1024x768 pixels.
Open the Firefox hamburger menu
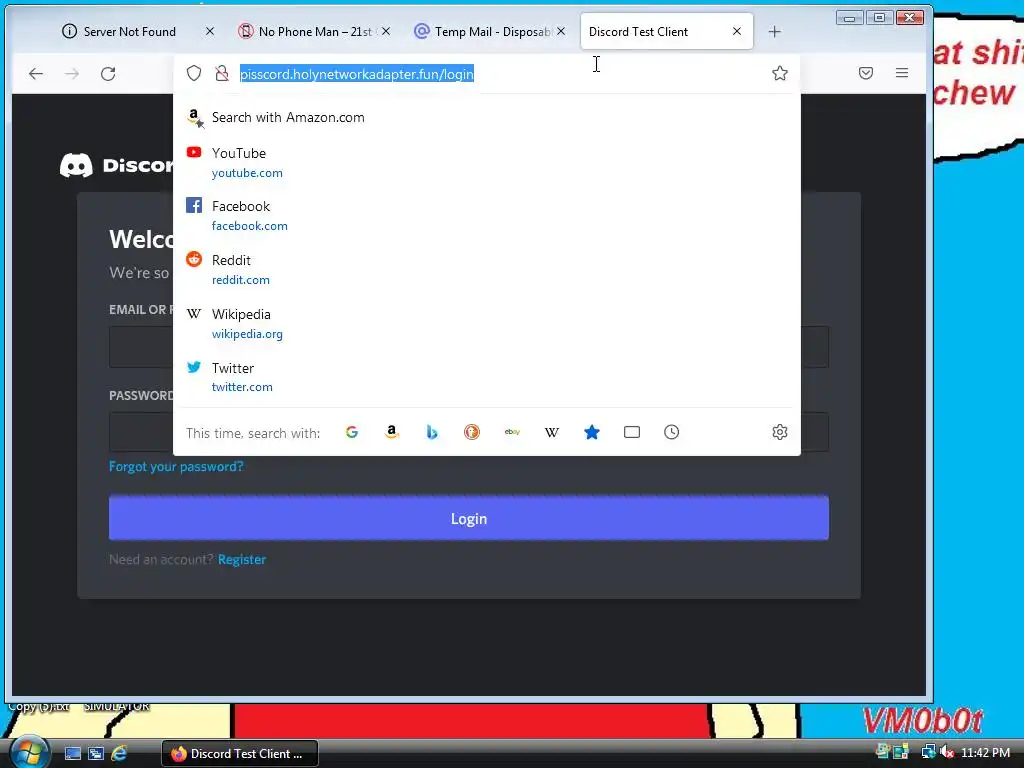(902, 73)
